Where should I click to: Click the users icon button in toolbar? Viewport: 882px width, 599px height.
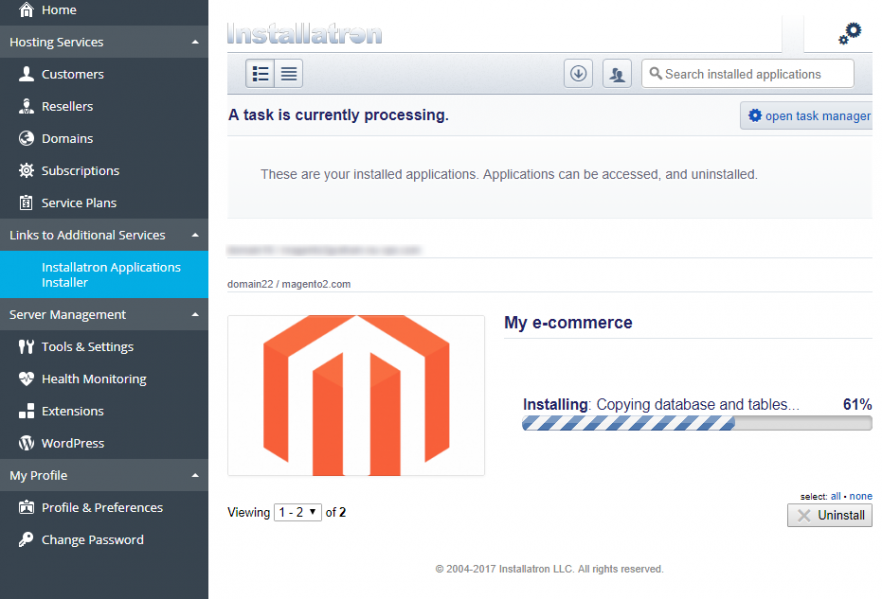(x=617, y=74)
